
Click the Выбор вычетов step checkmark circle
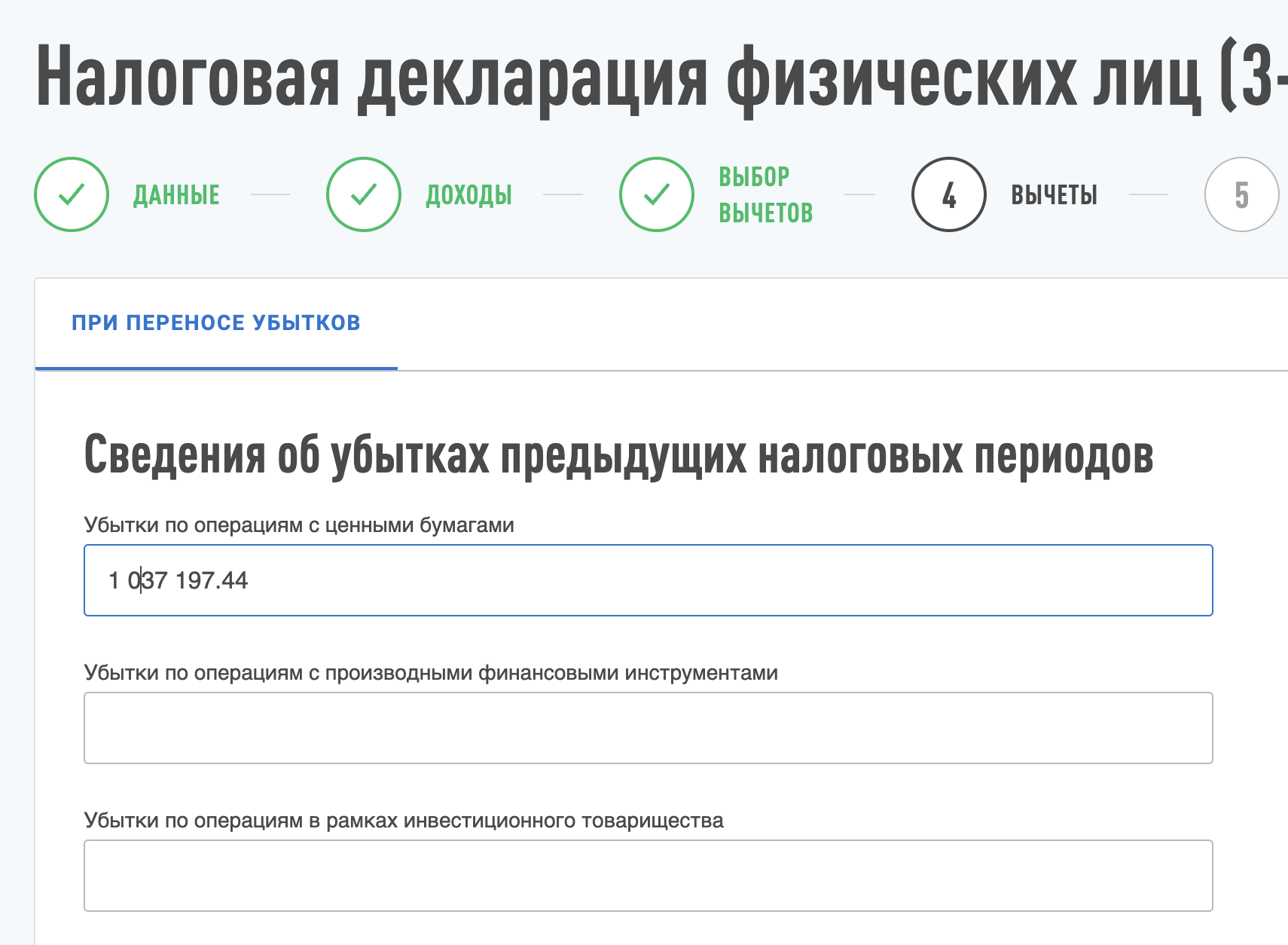(x=657, y=194)
